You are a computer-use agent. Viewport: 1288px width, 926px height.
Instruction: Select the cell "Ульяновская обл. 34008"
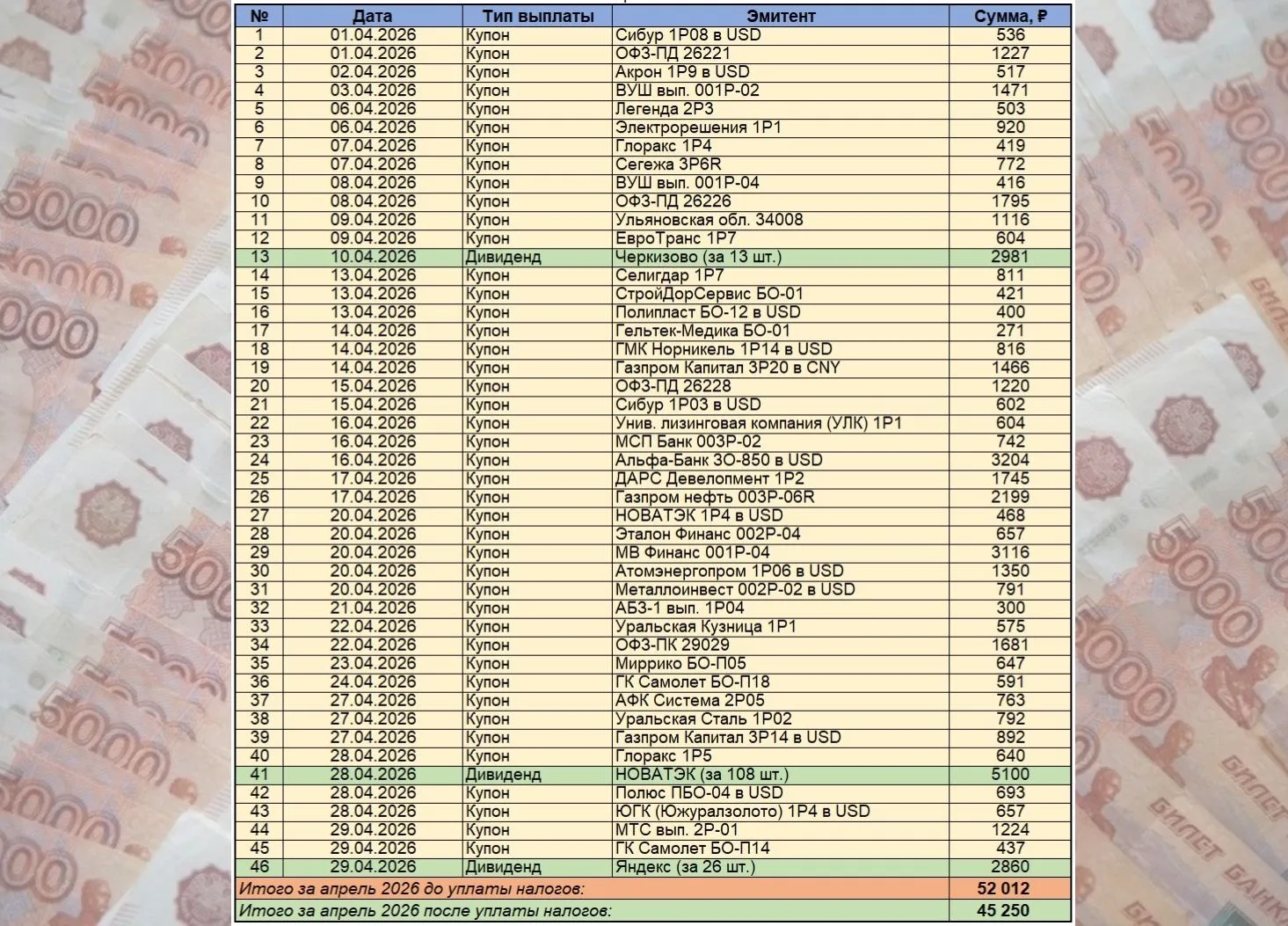[781, 220]
